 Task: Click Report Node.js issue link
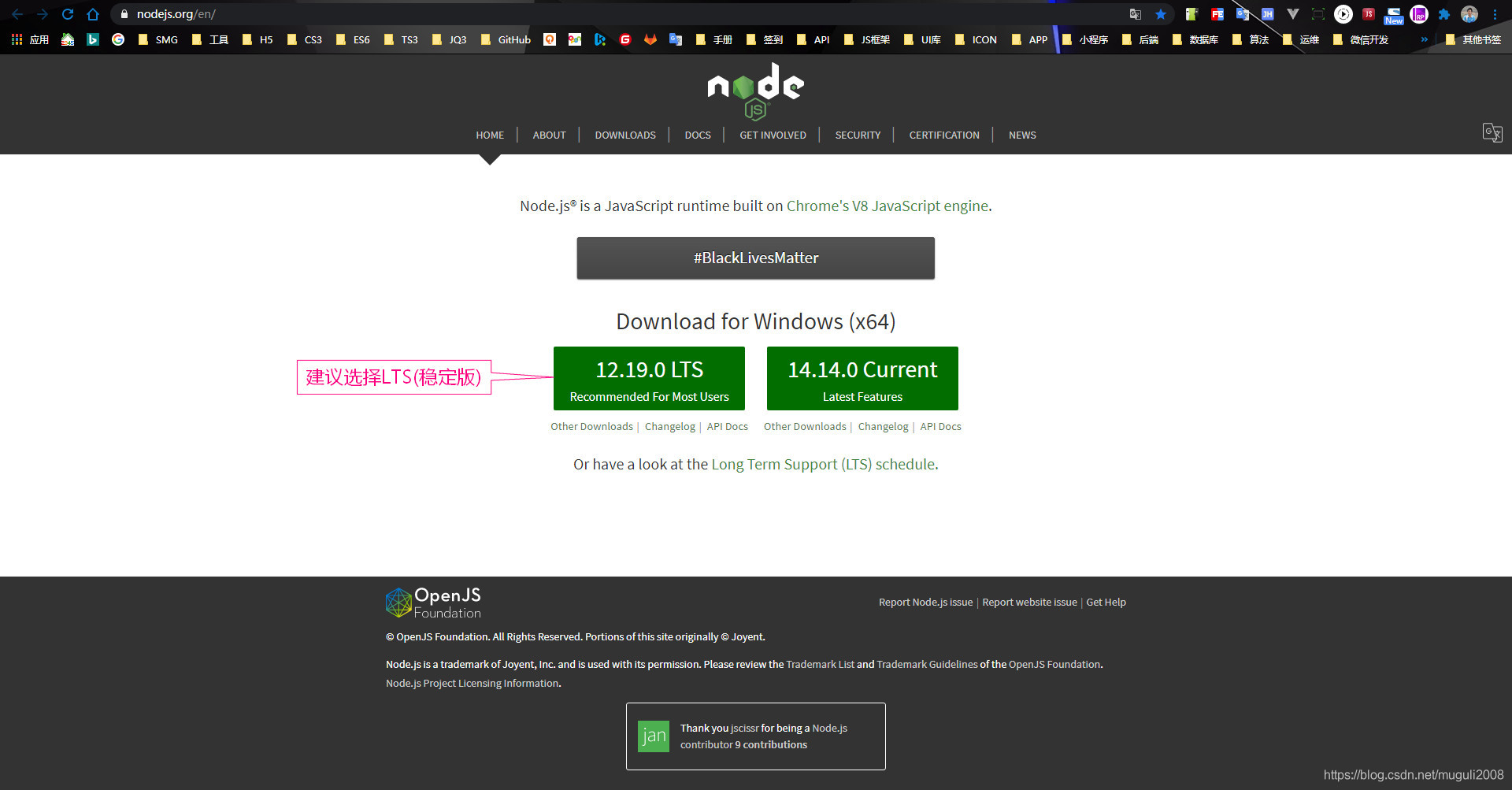point(925,603)
